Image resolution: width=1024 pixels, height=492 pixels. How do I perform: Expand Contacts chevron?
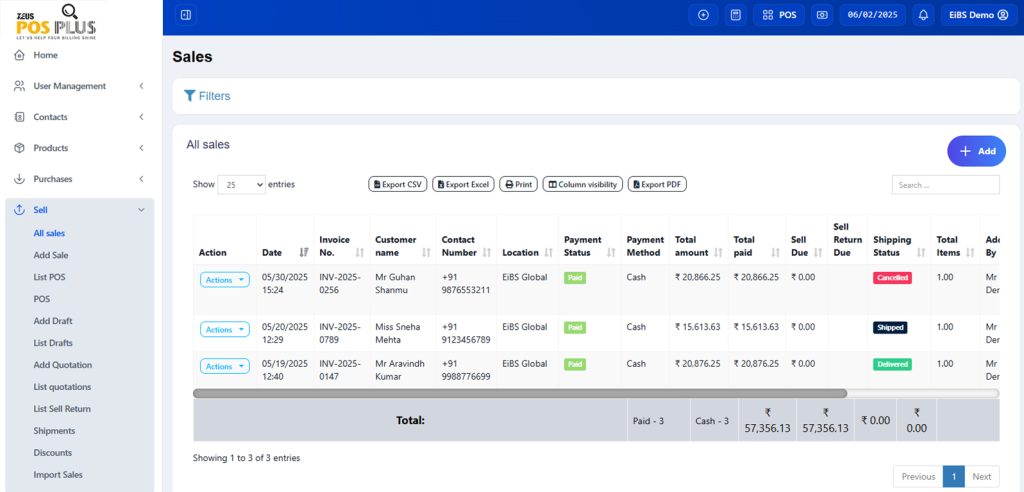tap(142, 117)
